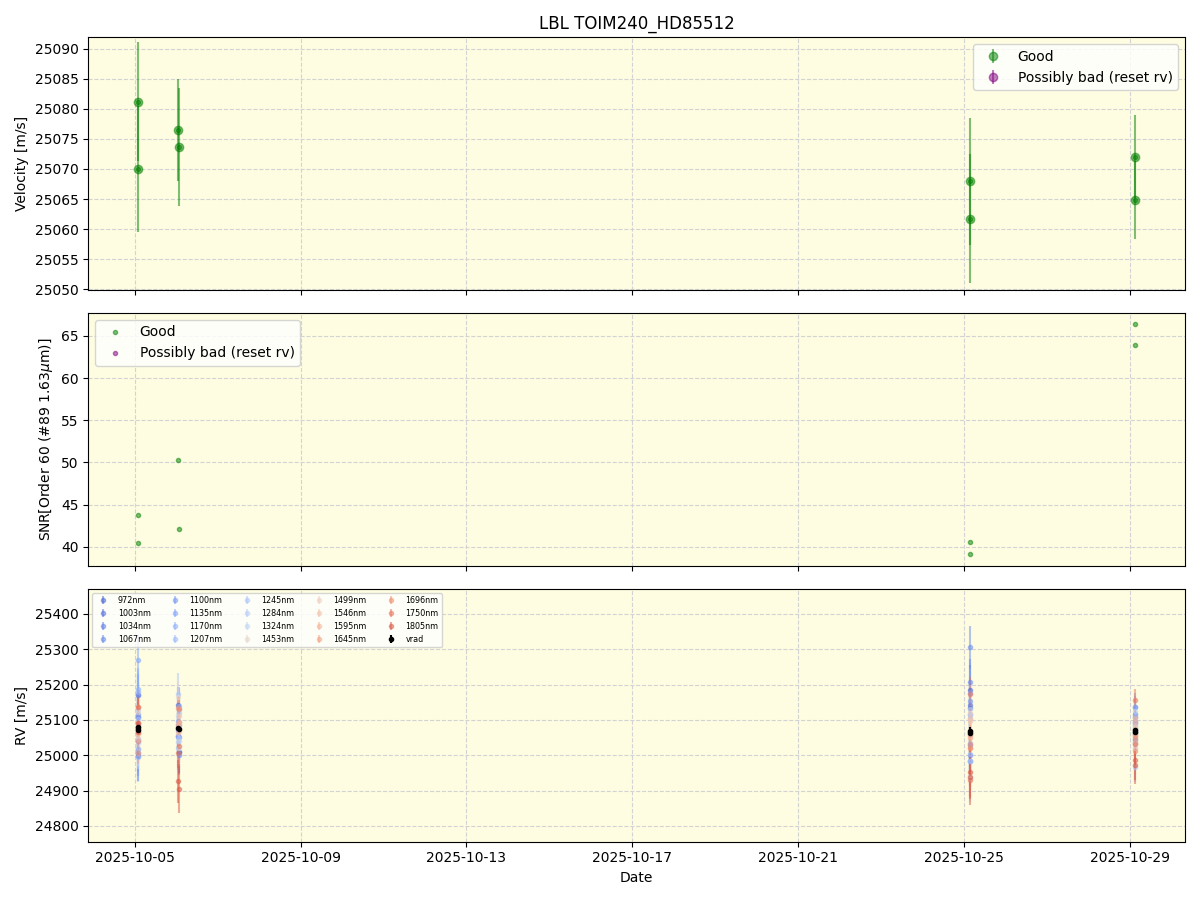
Task: Click the velocity point at 25072 on 2025-10-29
Action: [1135, 157]
